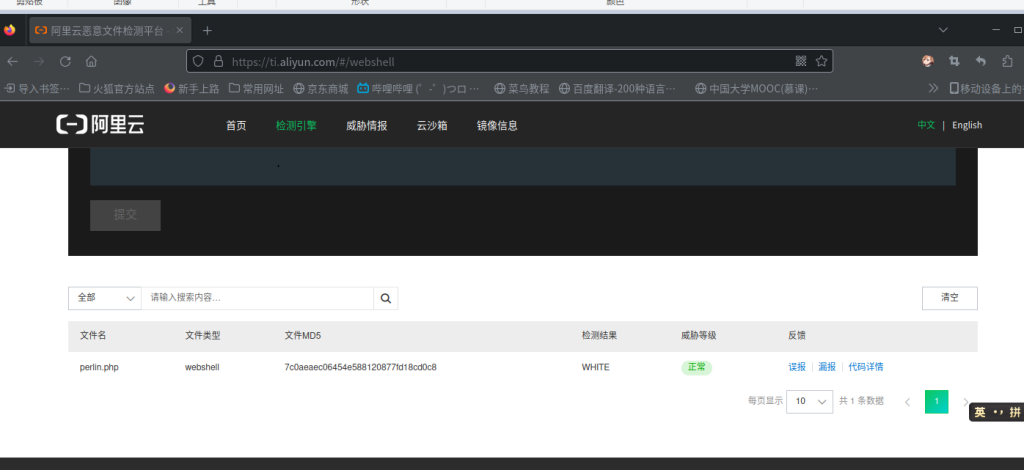Show more bookmarks with double chevron
This screenshot has height=470, width=1024.
pyautogui.click(x=933, y=88)
